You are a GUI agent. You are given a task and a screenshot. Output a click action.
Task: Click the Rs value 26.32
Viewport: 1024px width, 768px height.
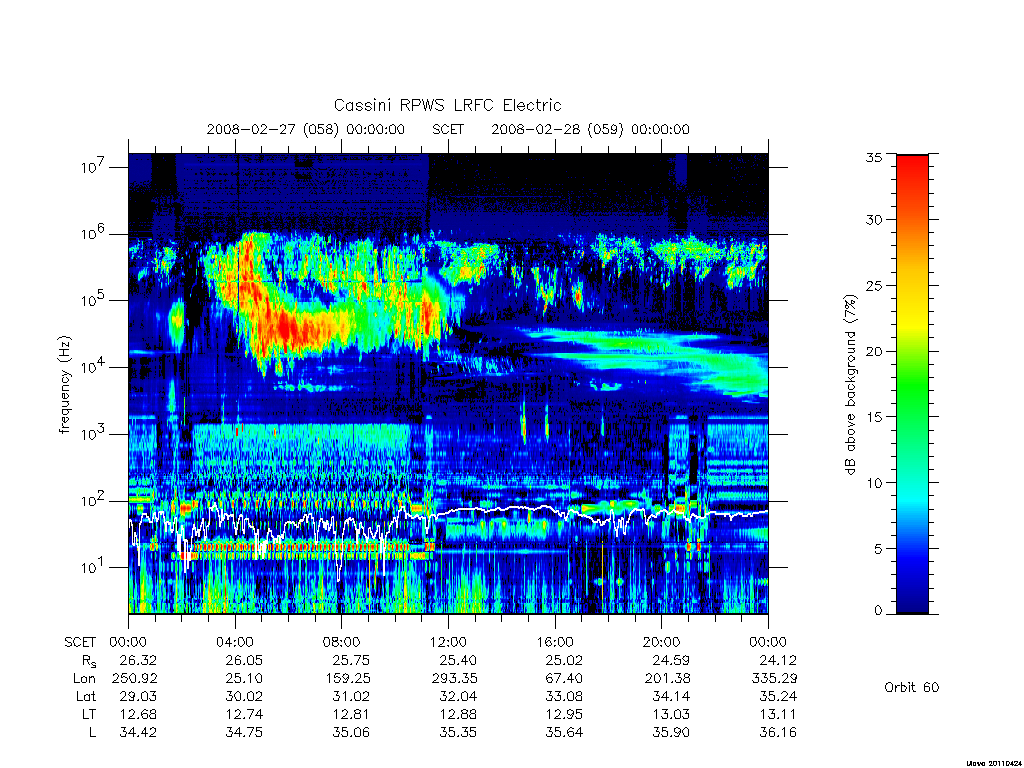[138, 660]
